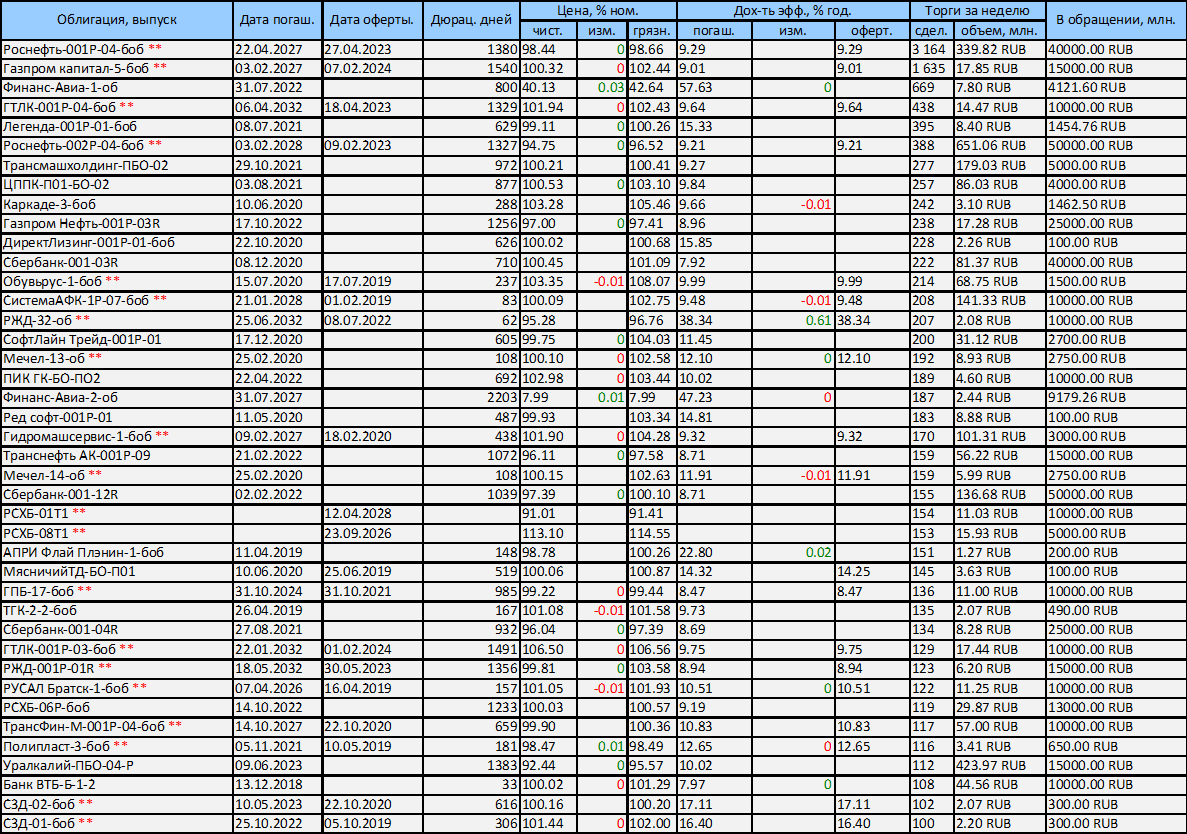The height and width of the screenshot is (834, 1187).
Task: Select the 'Трансмашхолдинг-ПБО-02' bond cell
Action: pos(86,165)
